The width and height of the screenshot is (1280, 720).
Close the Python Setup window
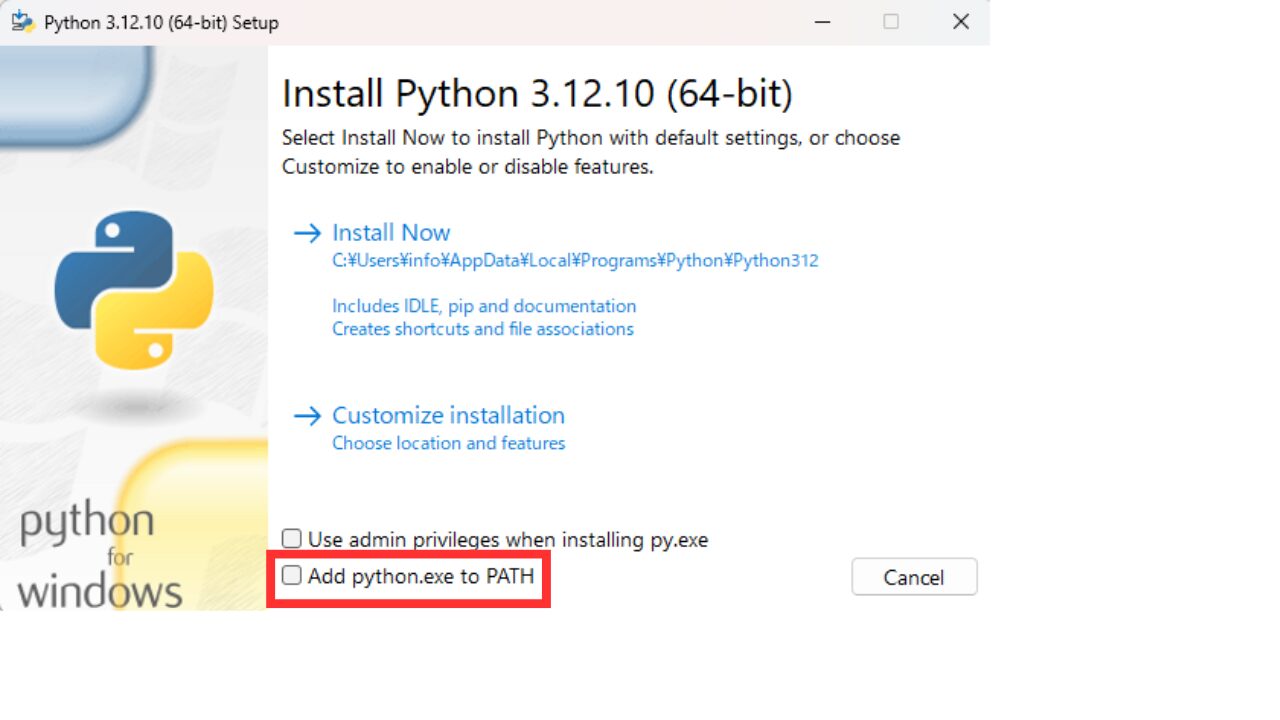coord(961,21)
